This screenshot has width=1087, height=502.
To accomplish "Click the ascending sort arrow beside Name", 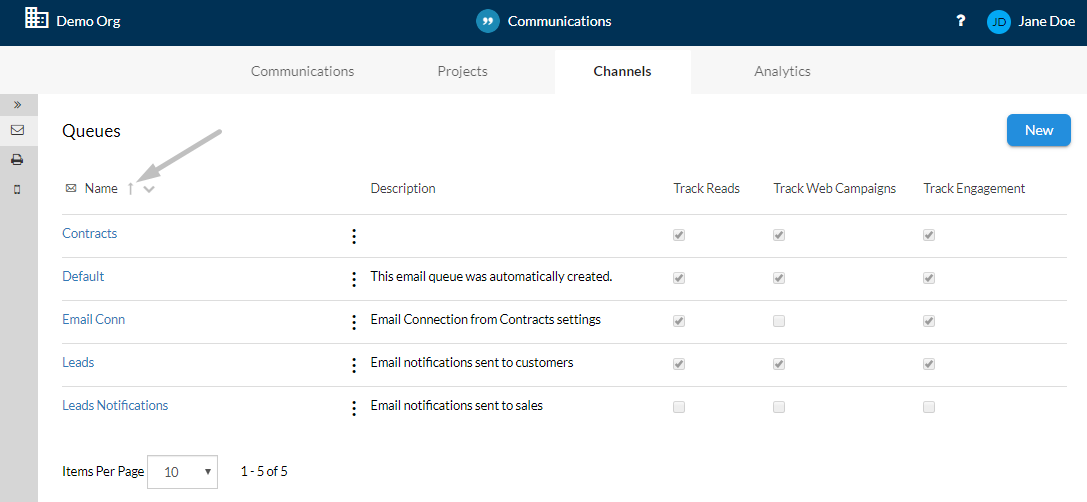I will 130,188.
